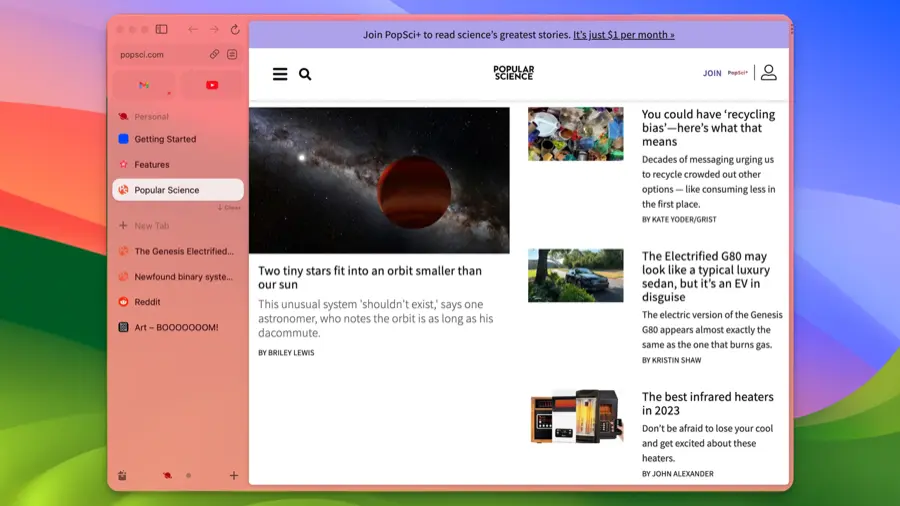Open site controls icon in URL bar
The height and width of the screenshot is (506, 900).
pyautogui.click(x=232, y=54)
